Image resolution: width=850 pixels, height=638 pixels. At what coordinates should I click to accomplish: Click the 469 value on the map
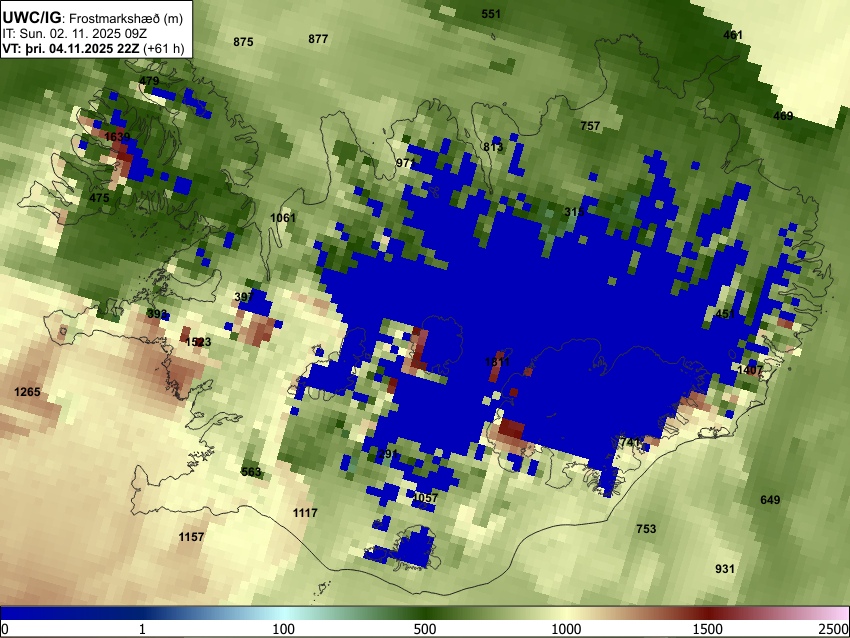[783, 116]
